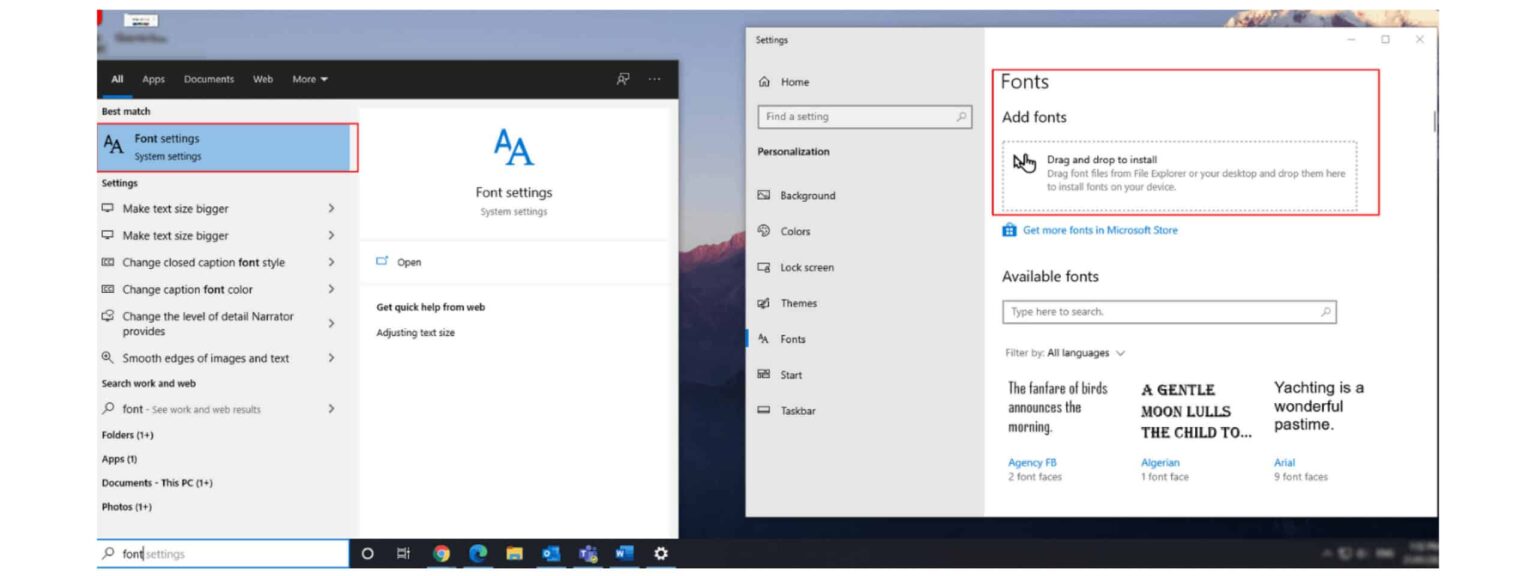
Task: Select Themes in Personalization sidebar
Action: point(798,303)
